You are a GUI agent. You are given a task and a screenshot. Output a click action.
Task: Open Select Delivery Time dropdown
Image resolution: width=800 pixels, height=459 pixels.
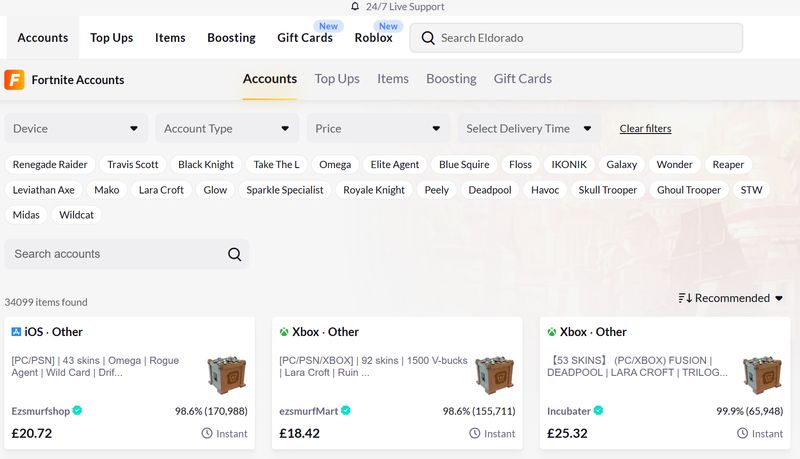pyautogui.click(x=529, y=129)
